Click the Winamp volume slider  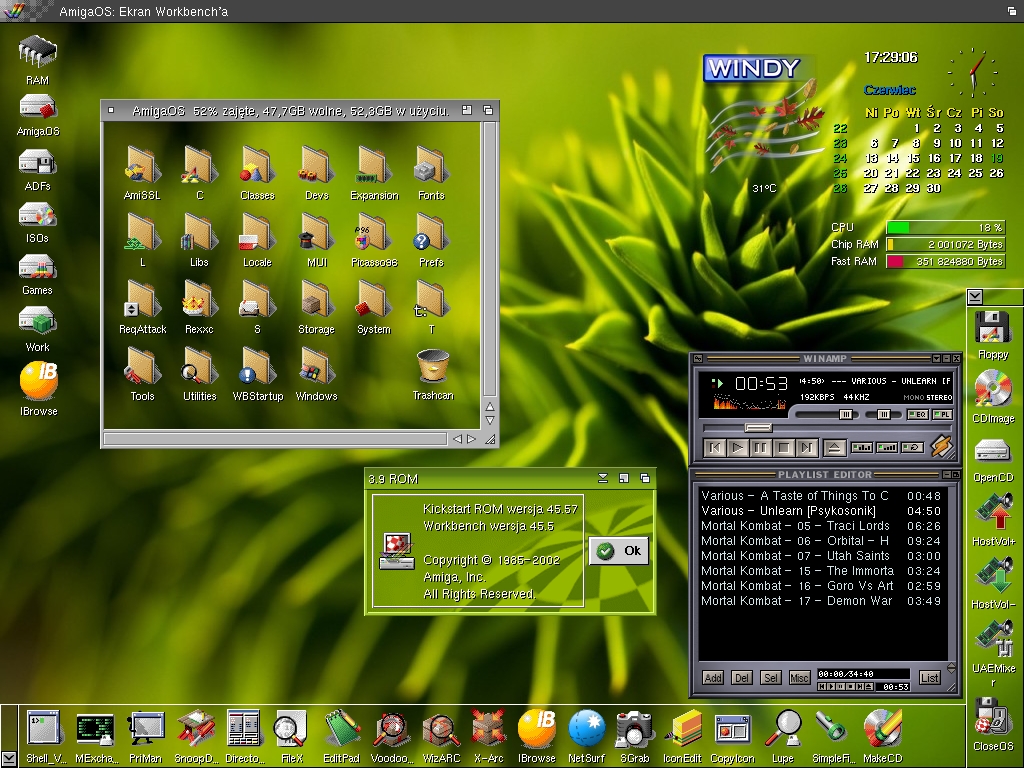826,415
